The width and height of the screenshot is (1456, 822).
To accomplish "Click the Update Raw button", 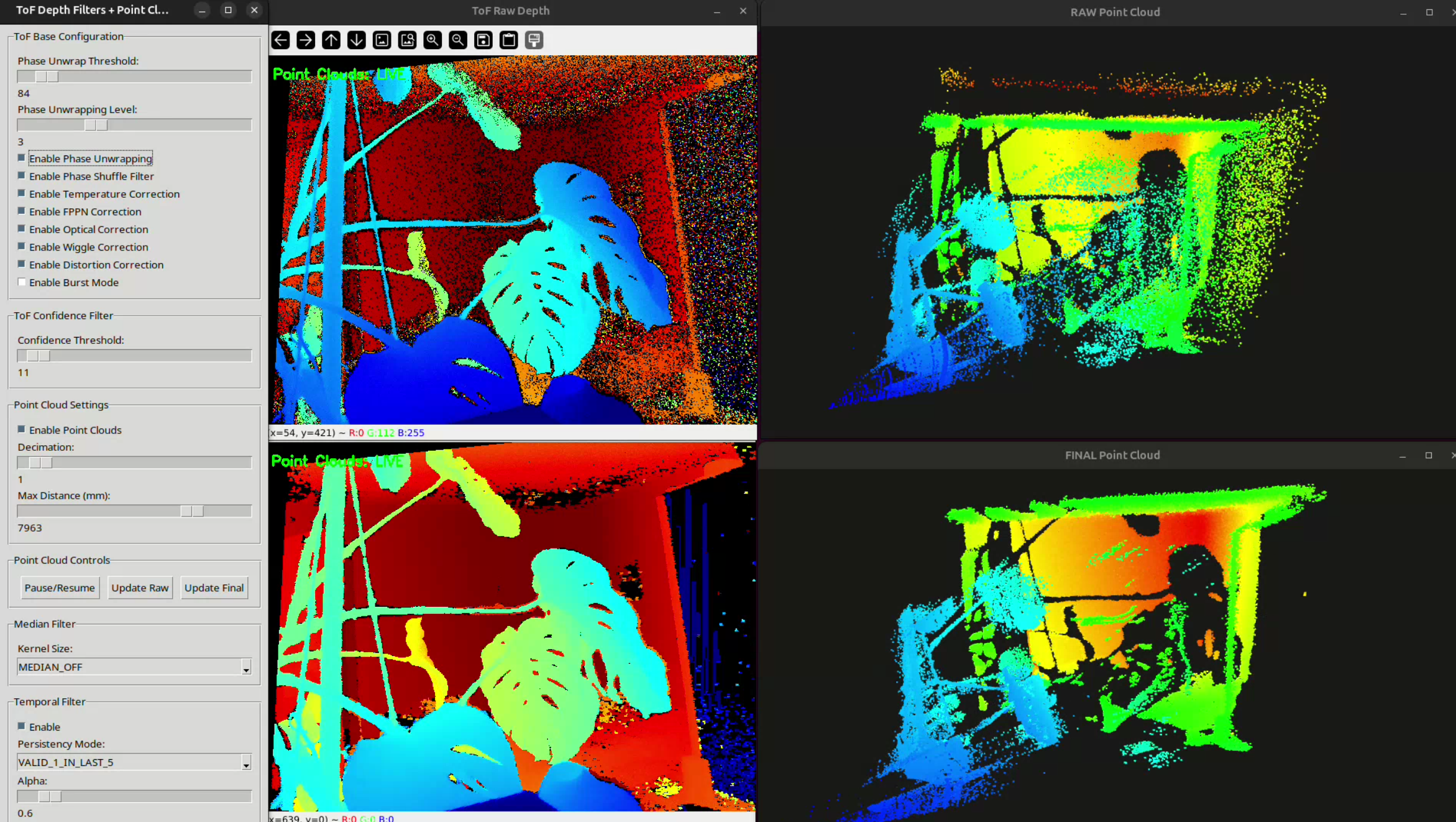I will 140,588.
